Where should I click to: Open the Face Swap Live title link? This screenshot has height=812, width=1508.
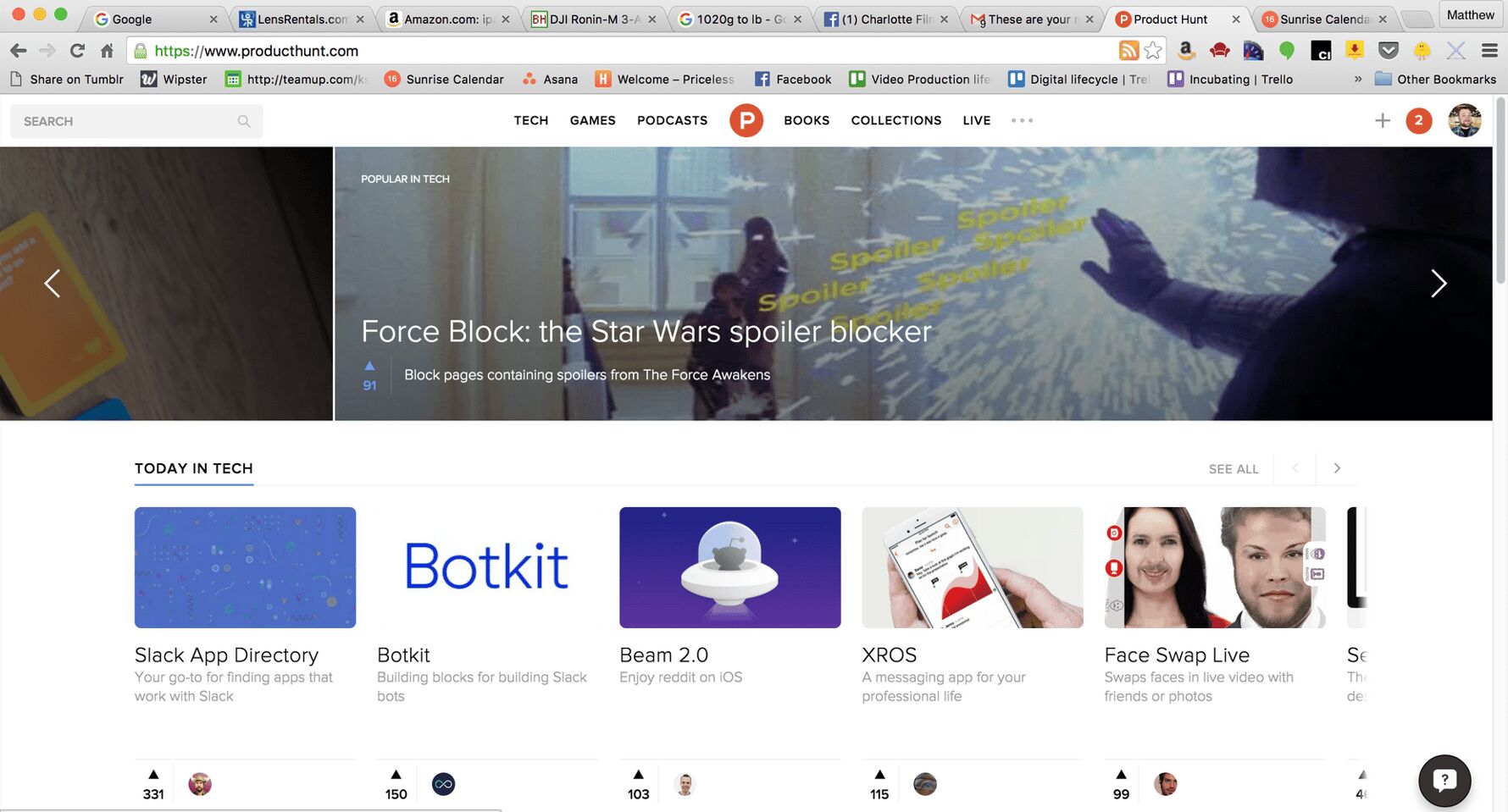pos(1177,655)
